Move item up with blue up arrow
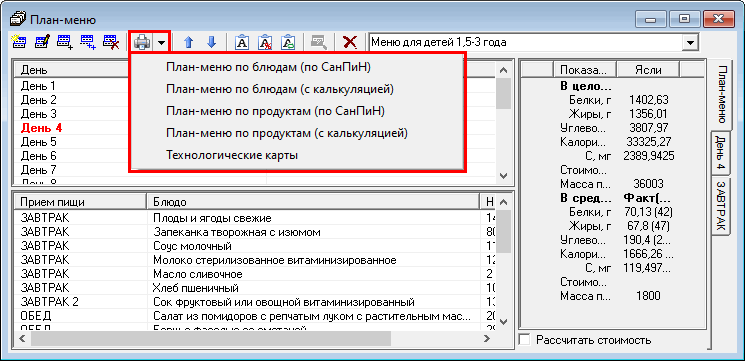The width and height of the screenshot is (745, 361). (189, 42)
